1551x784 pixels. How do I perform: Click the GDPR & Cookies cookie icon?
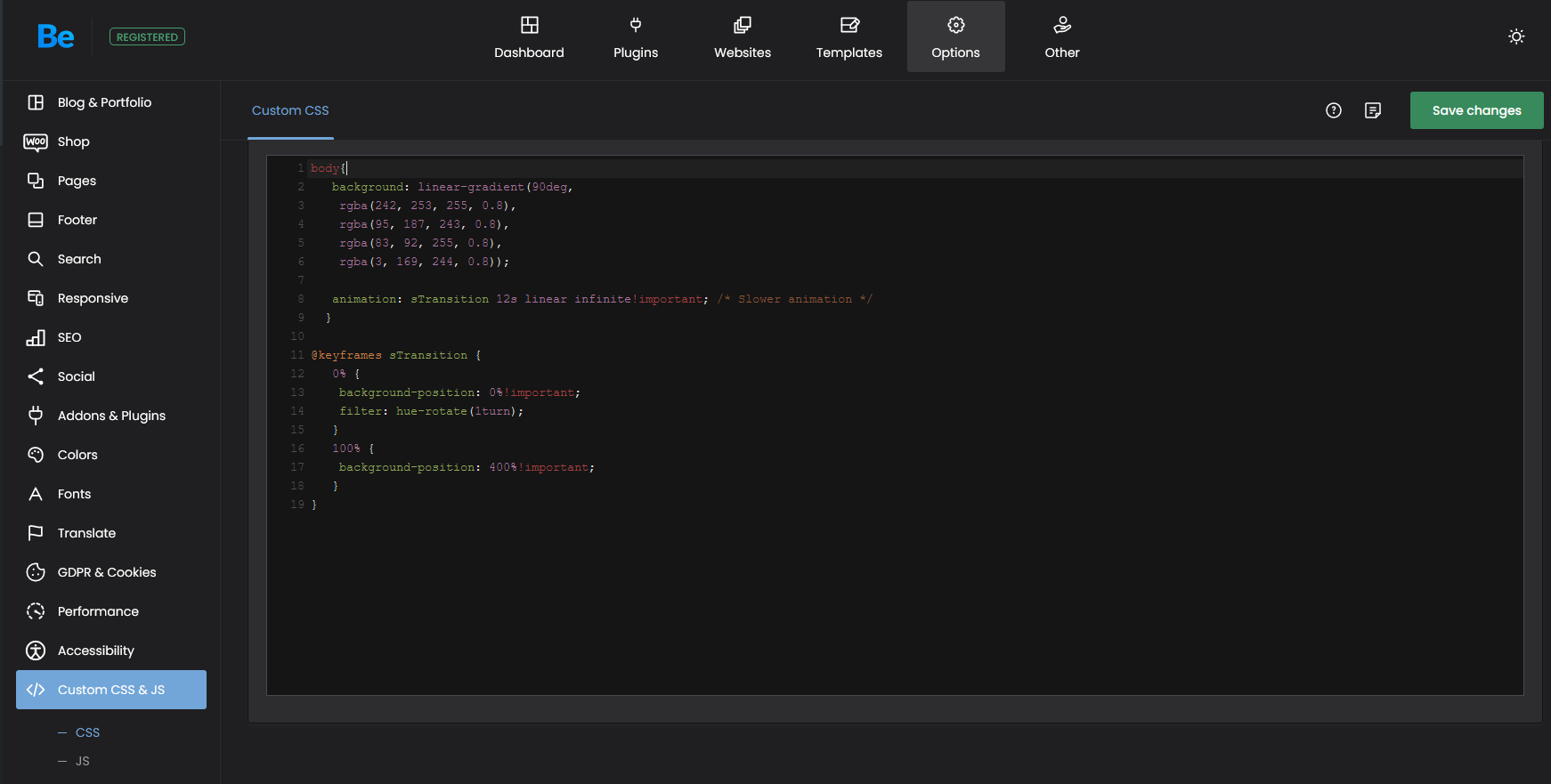36,572
